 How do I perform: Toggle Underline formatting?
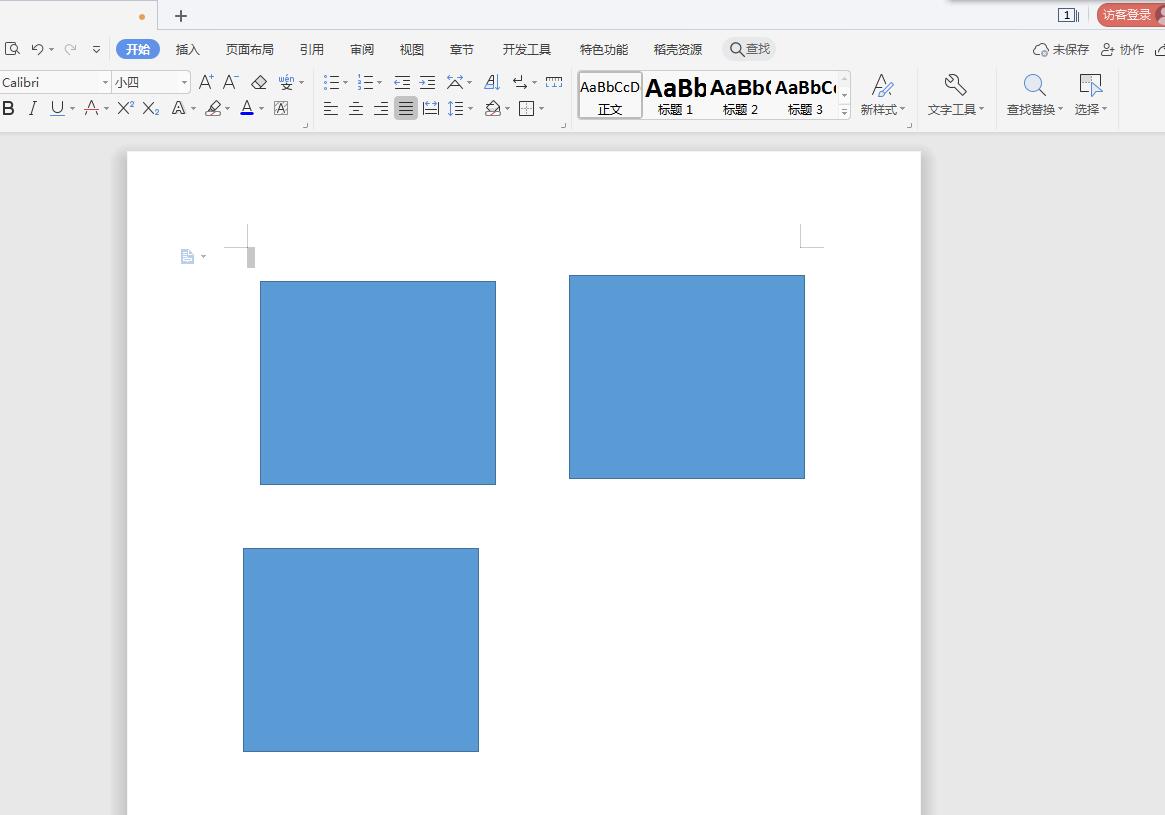tap(57, 108)
